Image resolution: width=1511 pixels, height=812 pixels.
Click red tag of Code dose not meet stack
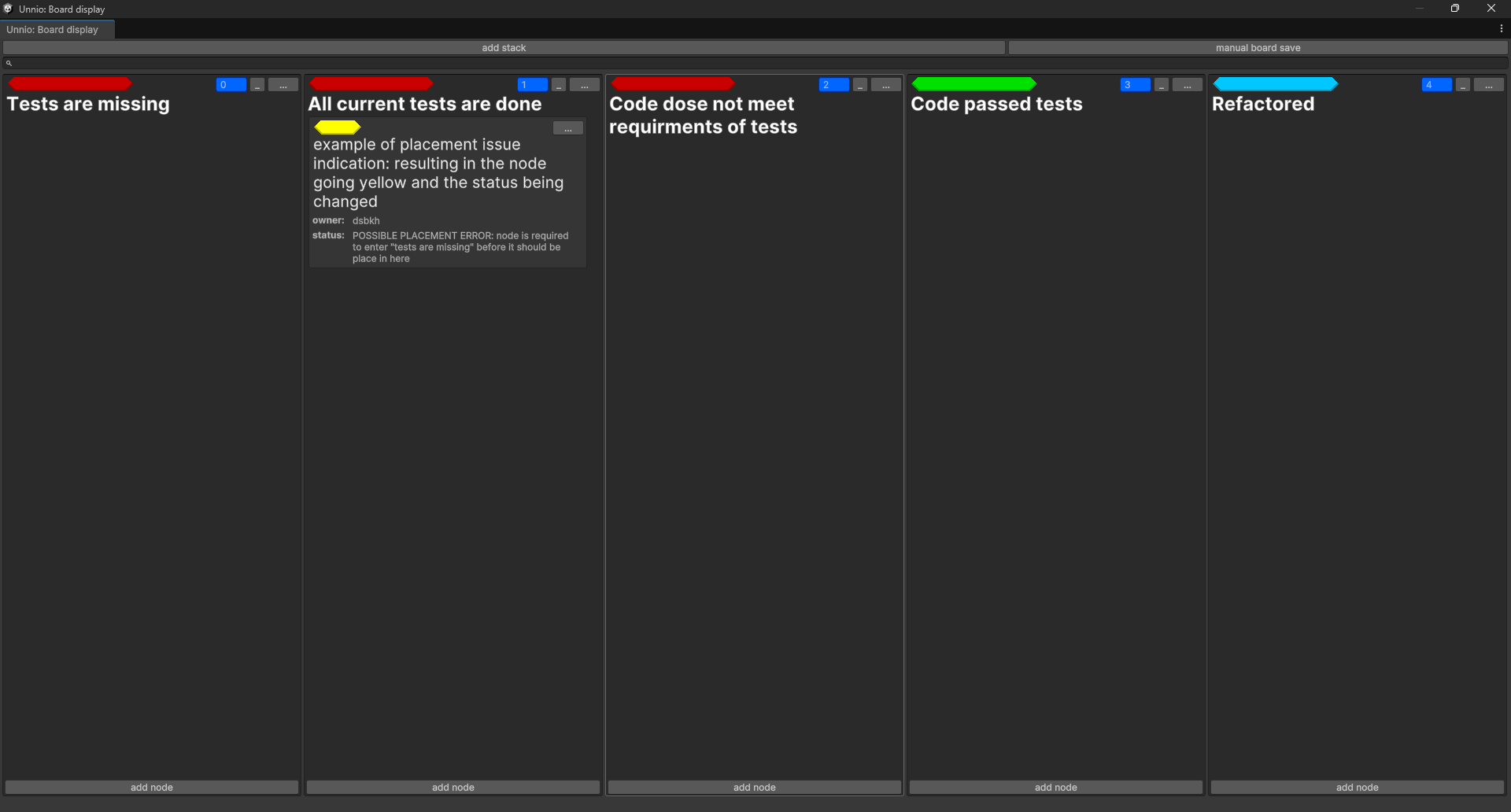click(x=673, y=83)
